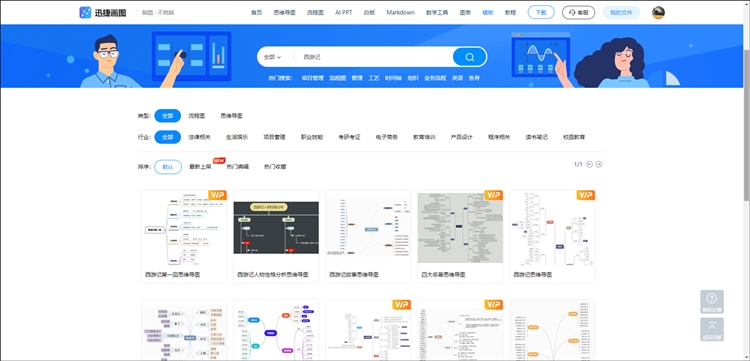750x361 pixels.
Task: Click VIP badge on 西游记第一回思维导图 card
Action: pyautogui.click(x=218, y=195)
